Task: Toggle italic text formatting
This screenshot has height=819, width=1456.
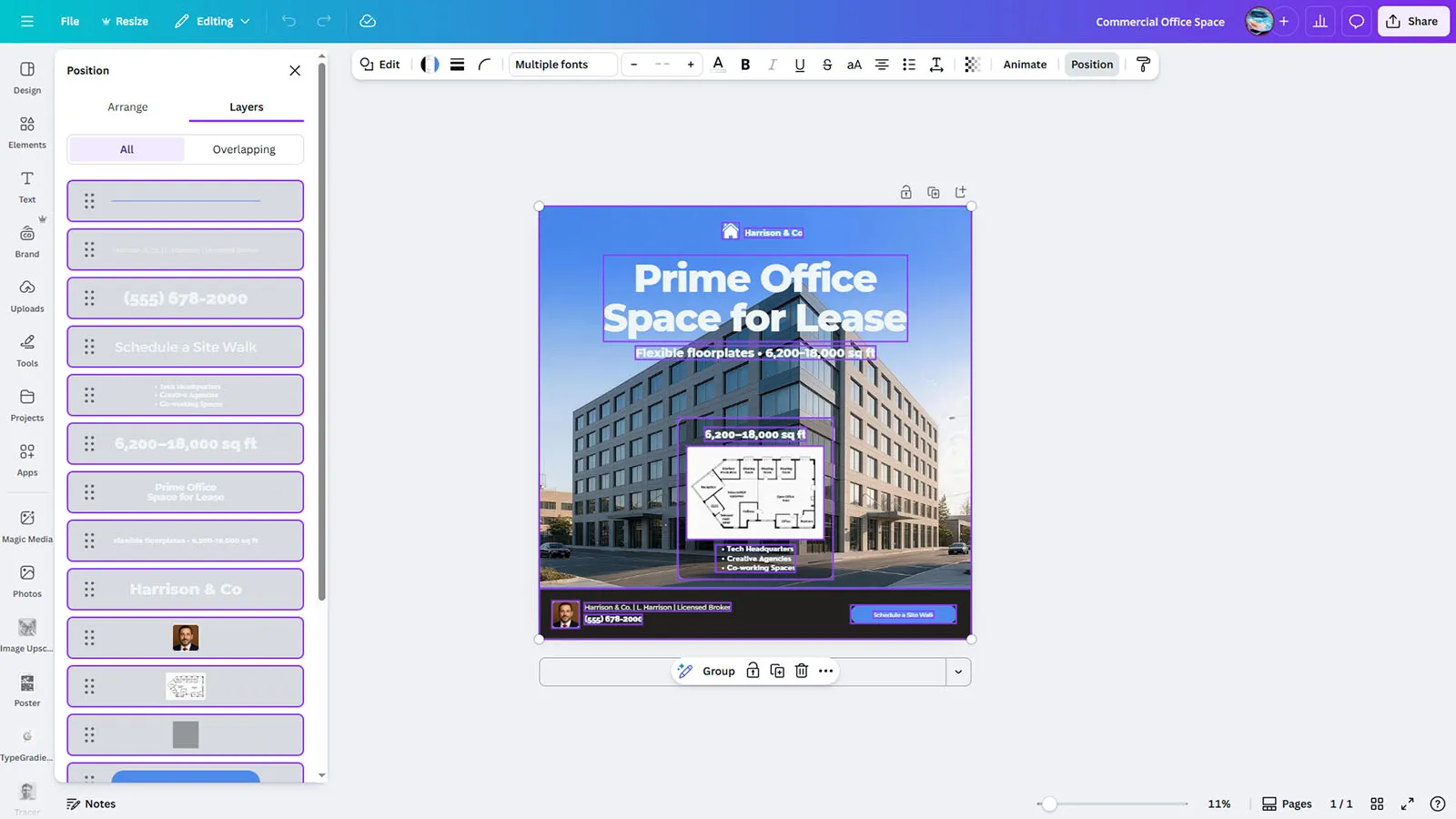Action: [772, 65]
